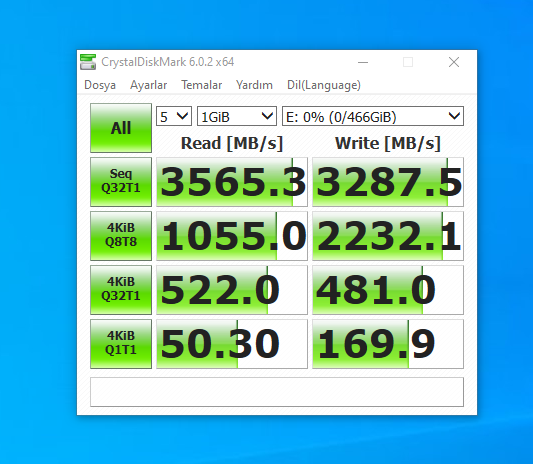Open the 1GiB test size dropdown
Screen dimensions: 533x464
coord(237,117)
